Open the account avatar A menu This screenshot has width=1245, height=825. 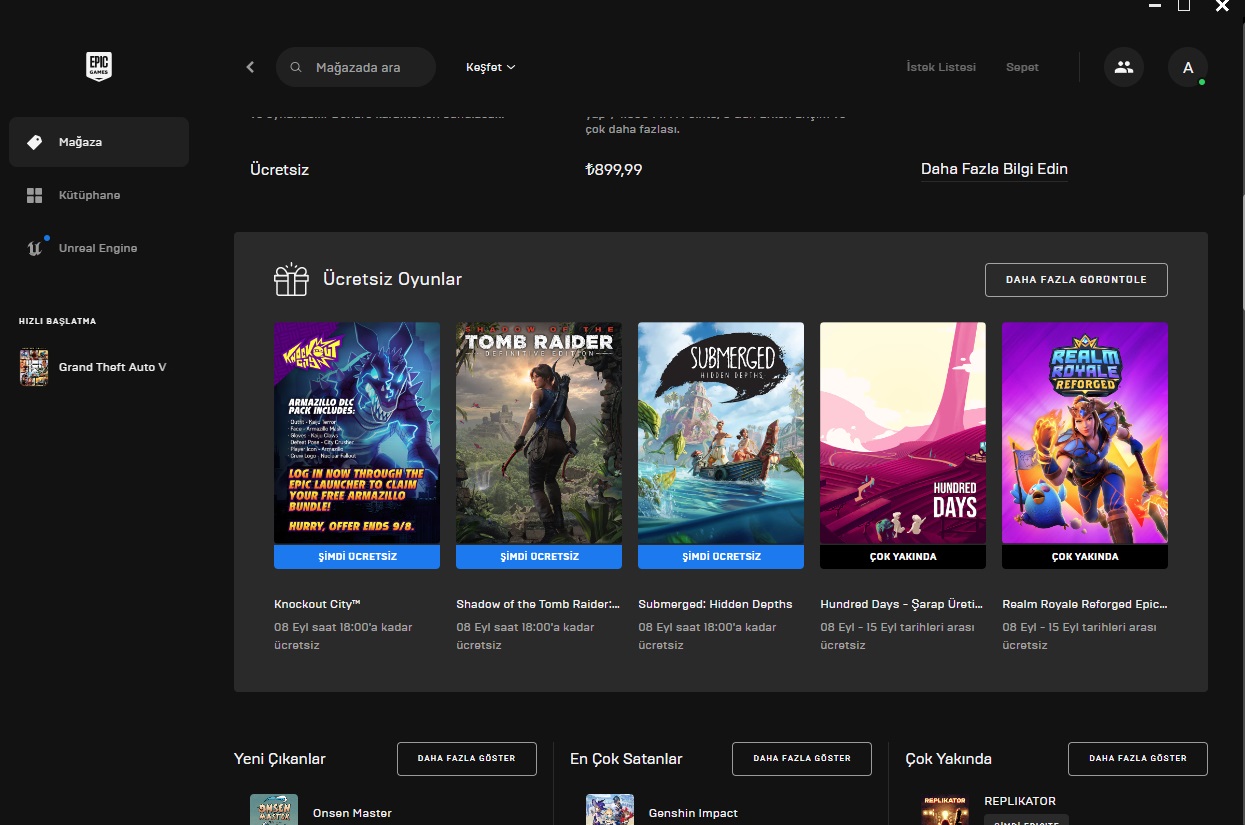[x=1188, y=67]
